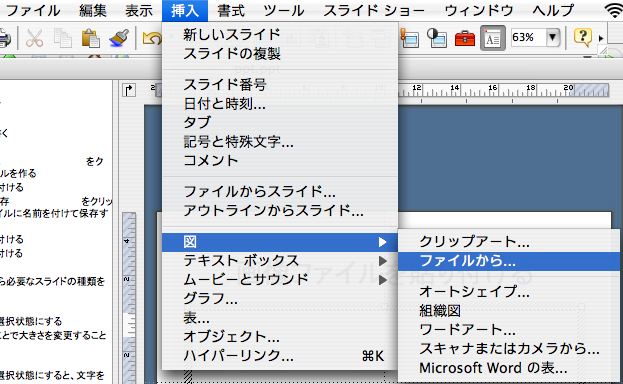Viewport: 623px width, 384px height.
Task: Expand the ムービーとサウンド submenu
Action: pos(280,279)
